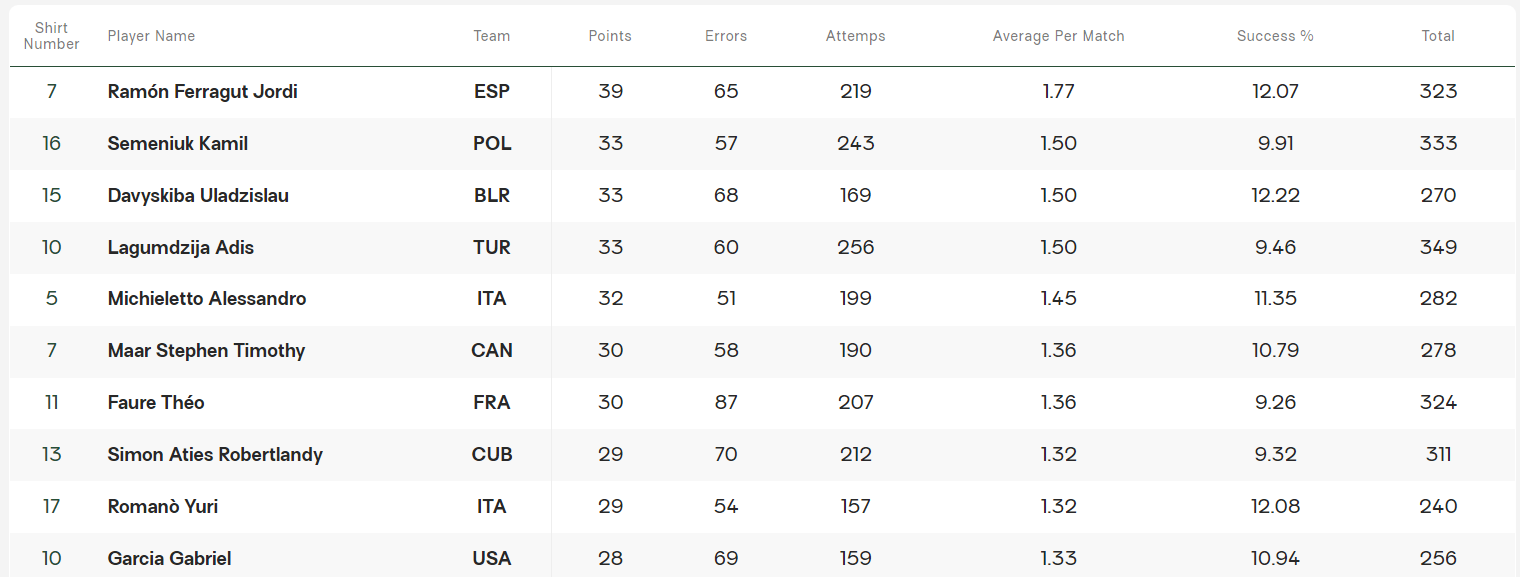Open Garcia Gabriel player profile
Image resolution: width=1520 pixels, height=577 pixels.
tap(169, 559)
